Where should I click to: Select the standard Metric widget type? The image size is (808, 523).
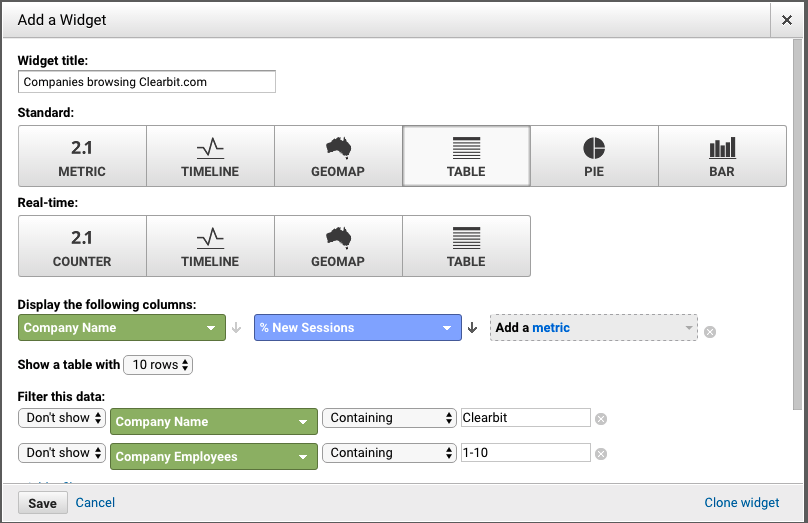pyautogui.click(x=82, y=156)
